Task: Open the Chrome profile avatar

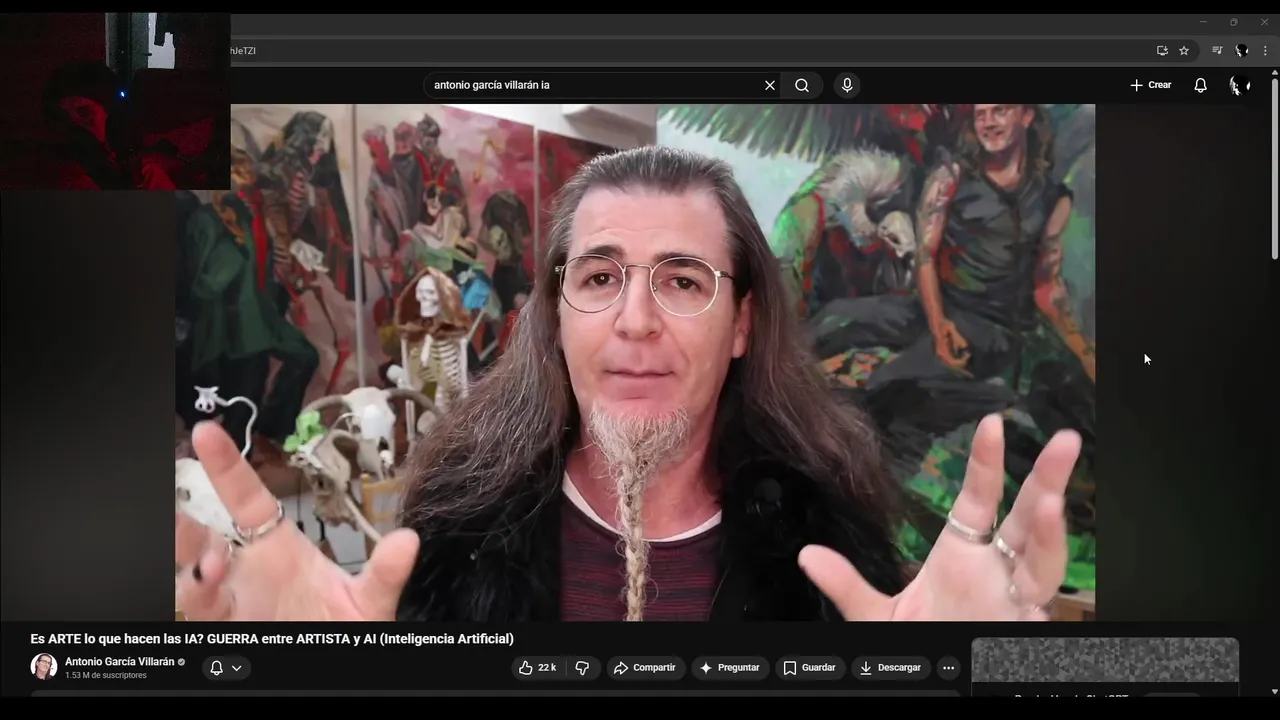Action: (x=1241, y=50)
